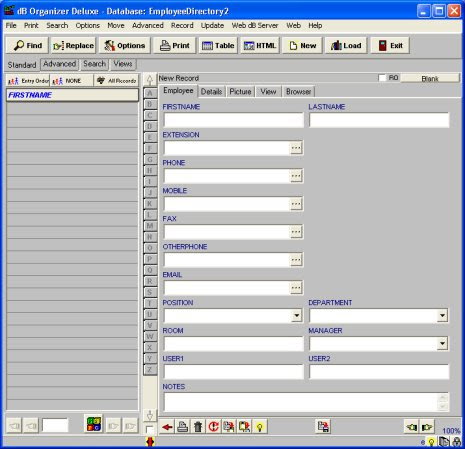Image resolution: width=465 pixels, height=449 pixels.
Task: Click the 100% indicator text
Action: 451,431
